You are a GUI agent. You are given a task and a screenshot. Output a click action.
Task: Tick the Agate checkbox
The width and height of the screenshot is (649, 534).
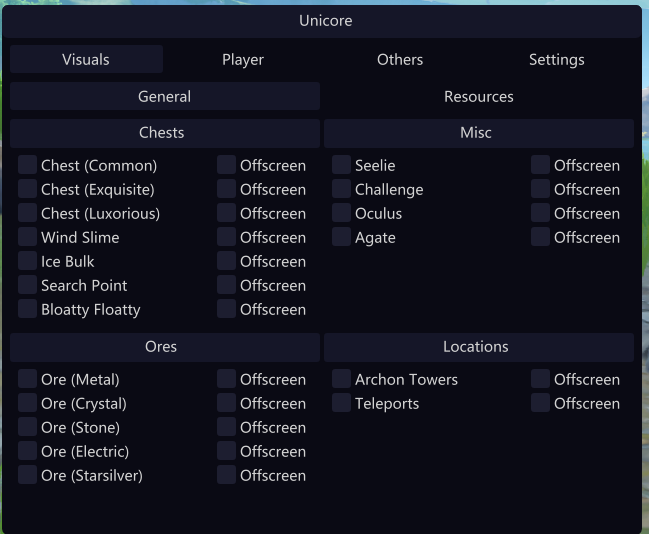(x=341, y=237)
